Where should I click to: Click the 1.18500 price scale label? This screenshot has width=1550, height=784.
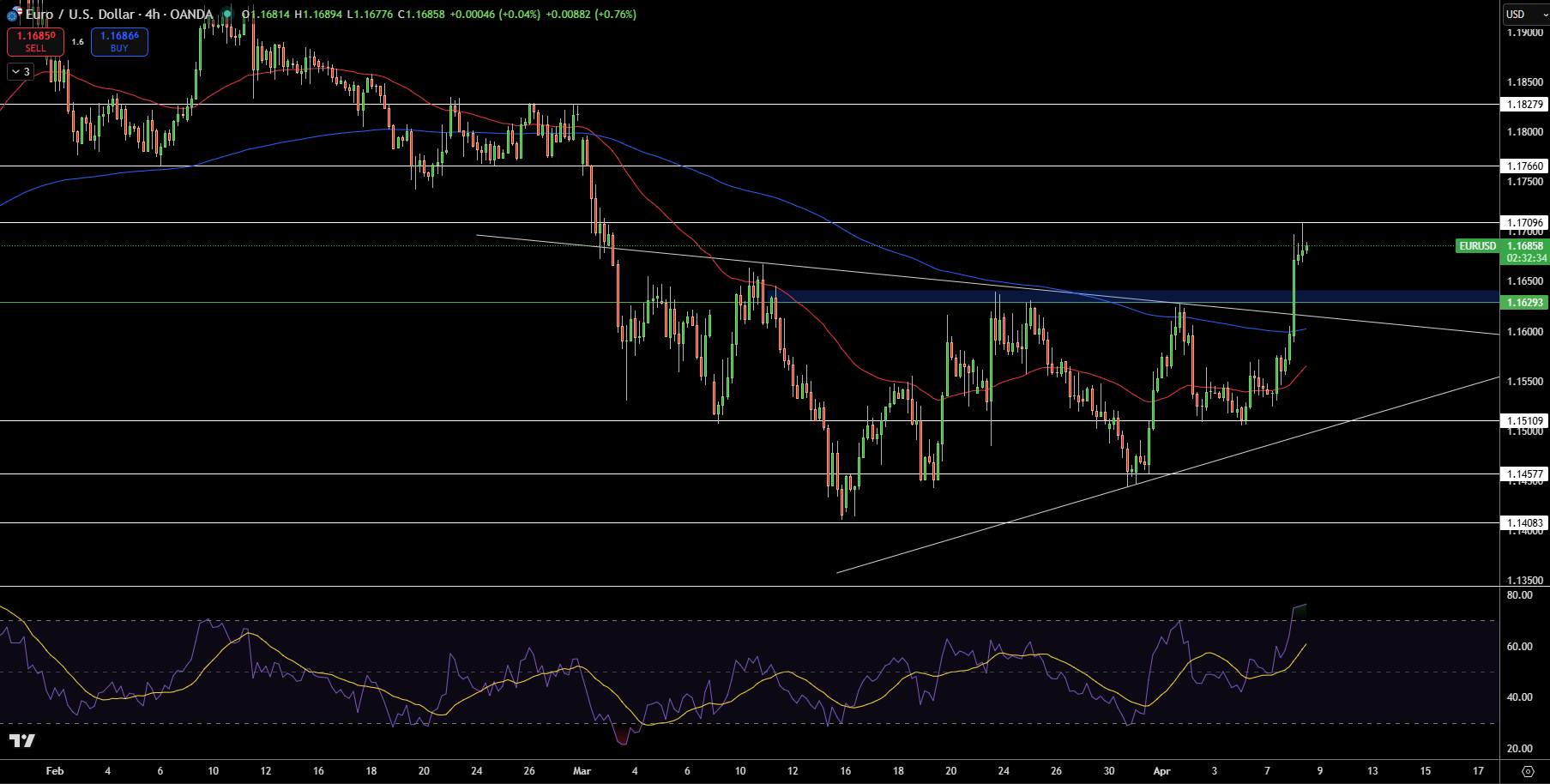(1525, 82)
